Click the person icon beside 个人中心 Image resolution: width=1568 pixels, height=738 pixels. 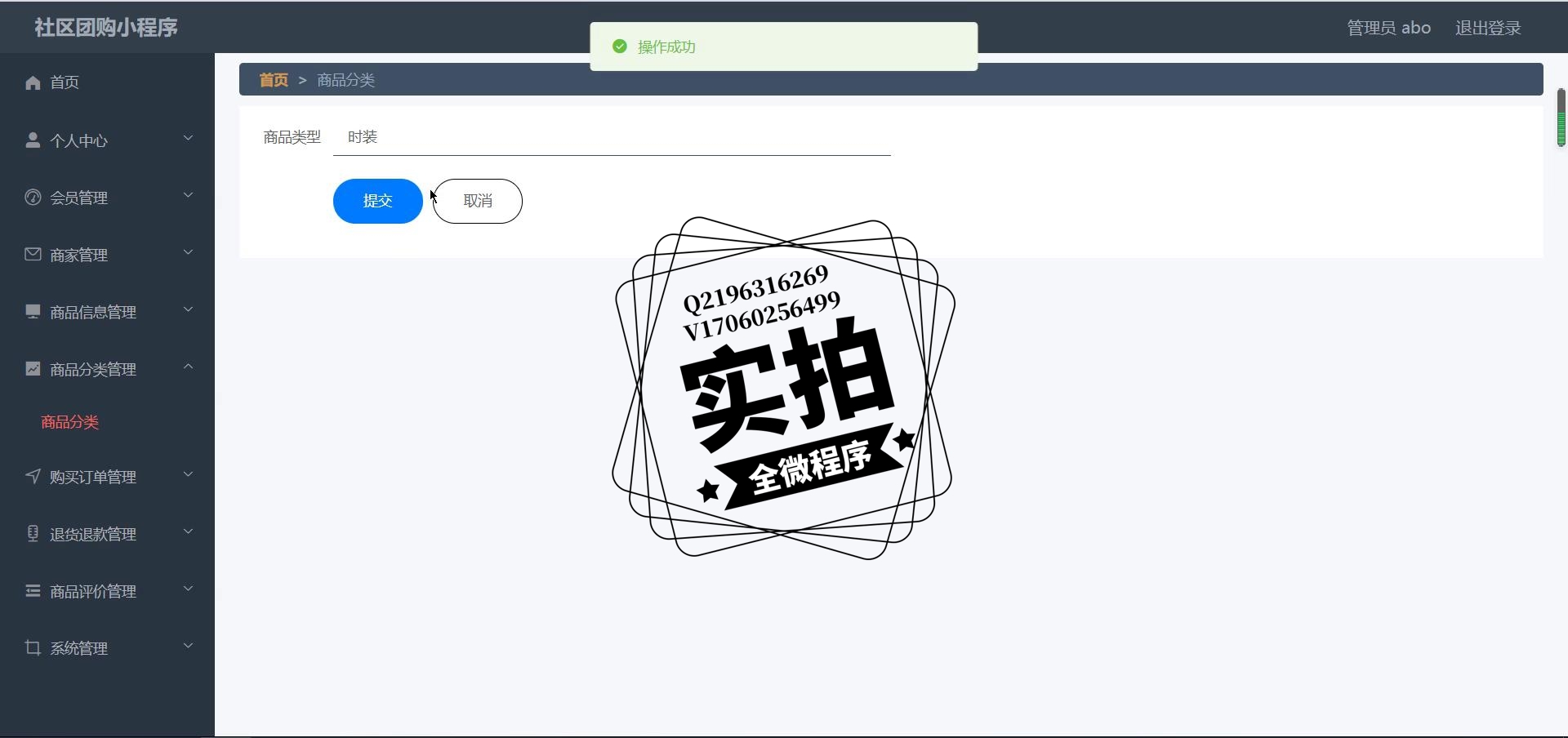(x=33, y=140)
